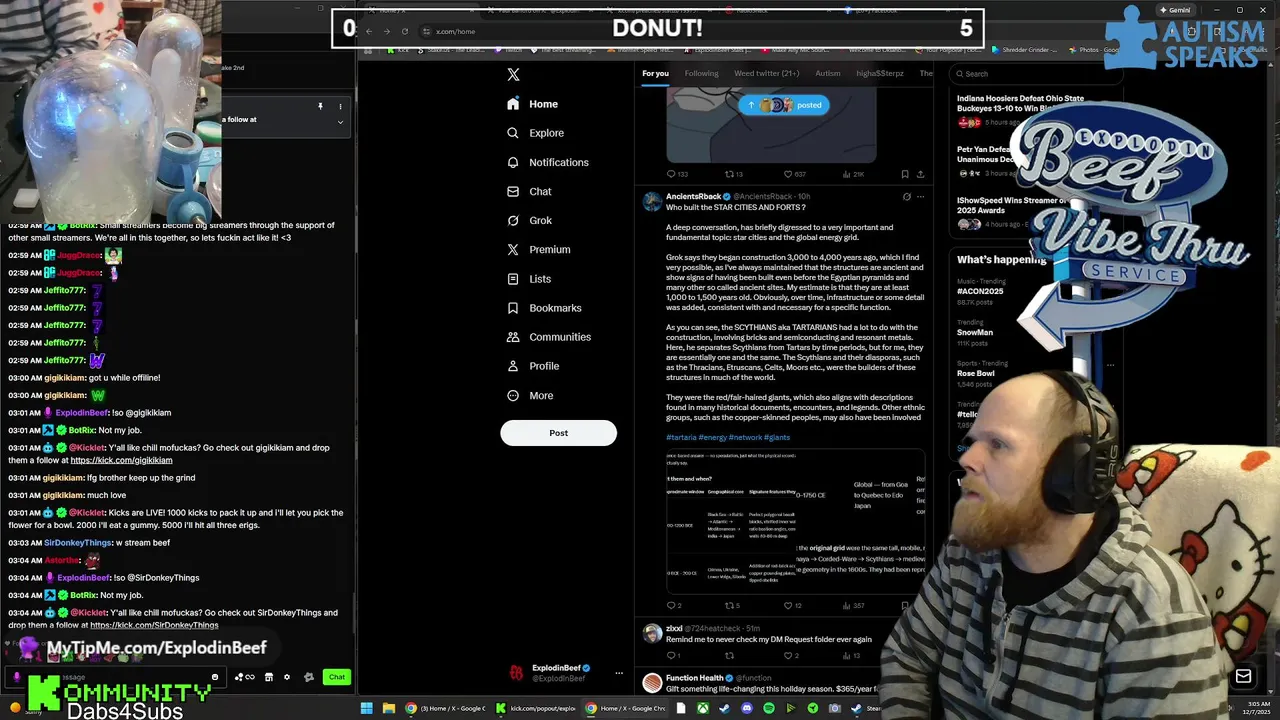The width and height of the screenshot is (1280, 720).
Task: Click the browser back arrow
Action: tap(368, 31)
